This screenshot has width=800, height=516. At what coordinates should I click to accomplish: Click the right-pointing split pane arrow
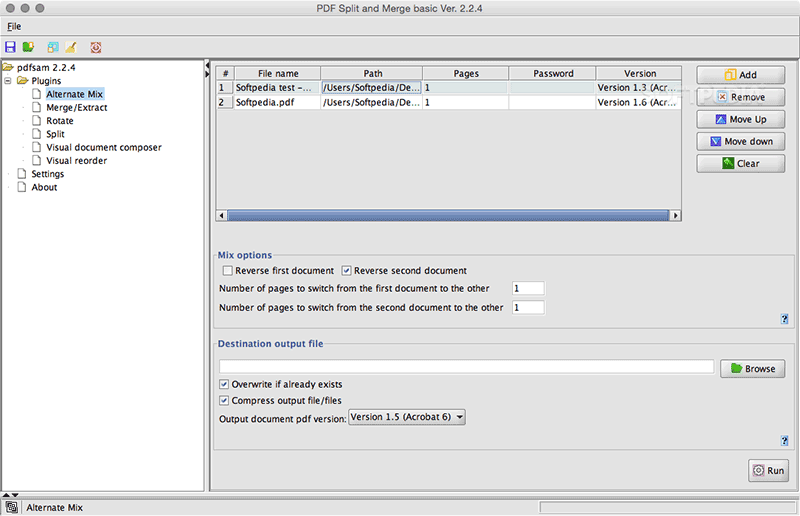pyautogui.click(x=207, y=74)
